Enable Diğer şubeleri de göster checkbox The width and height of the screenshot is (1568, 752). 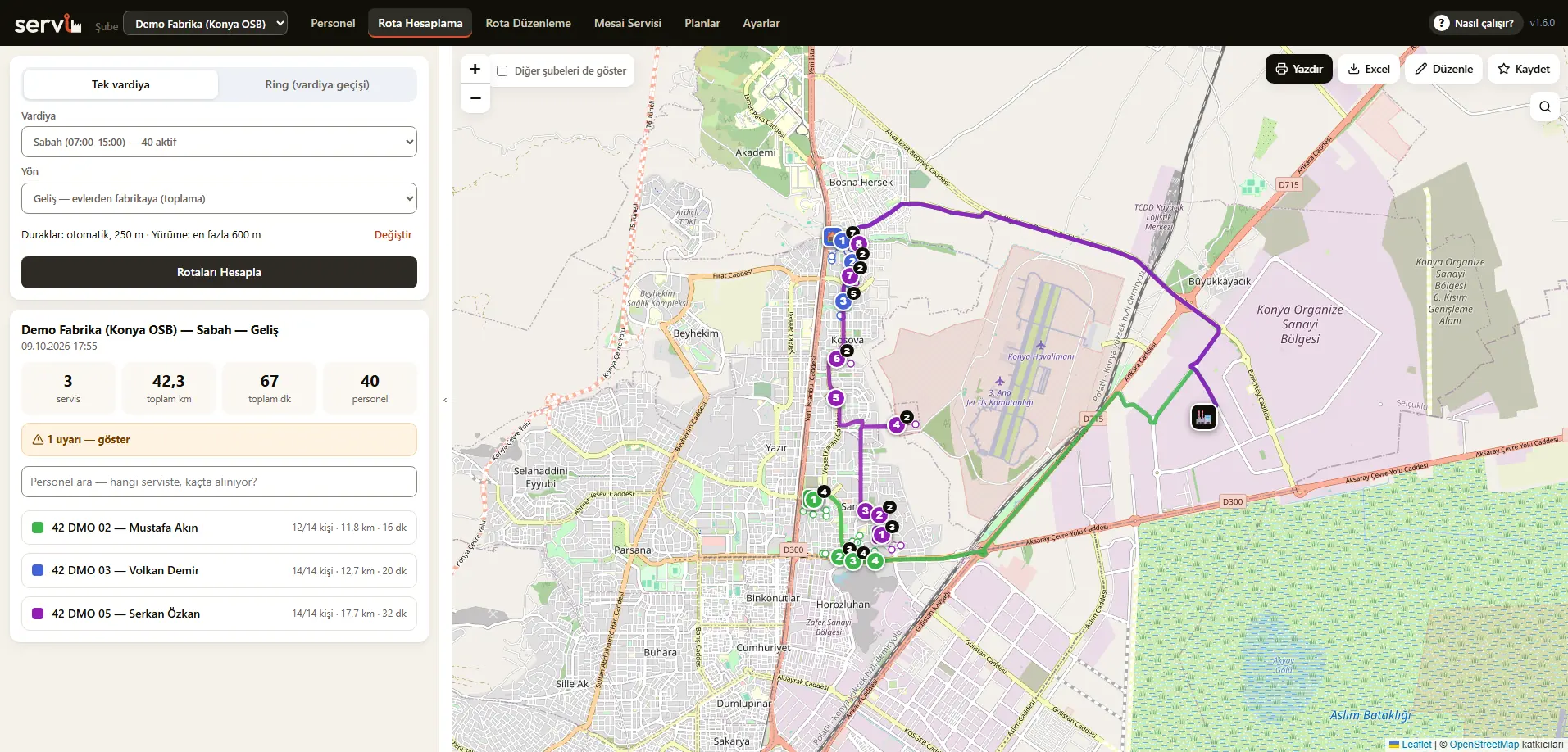502,70
